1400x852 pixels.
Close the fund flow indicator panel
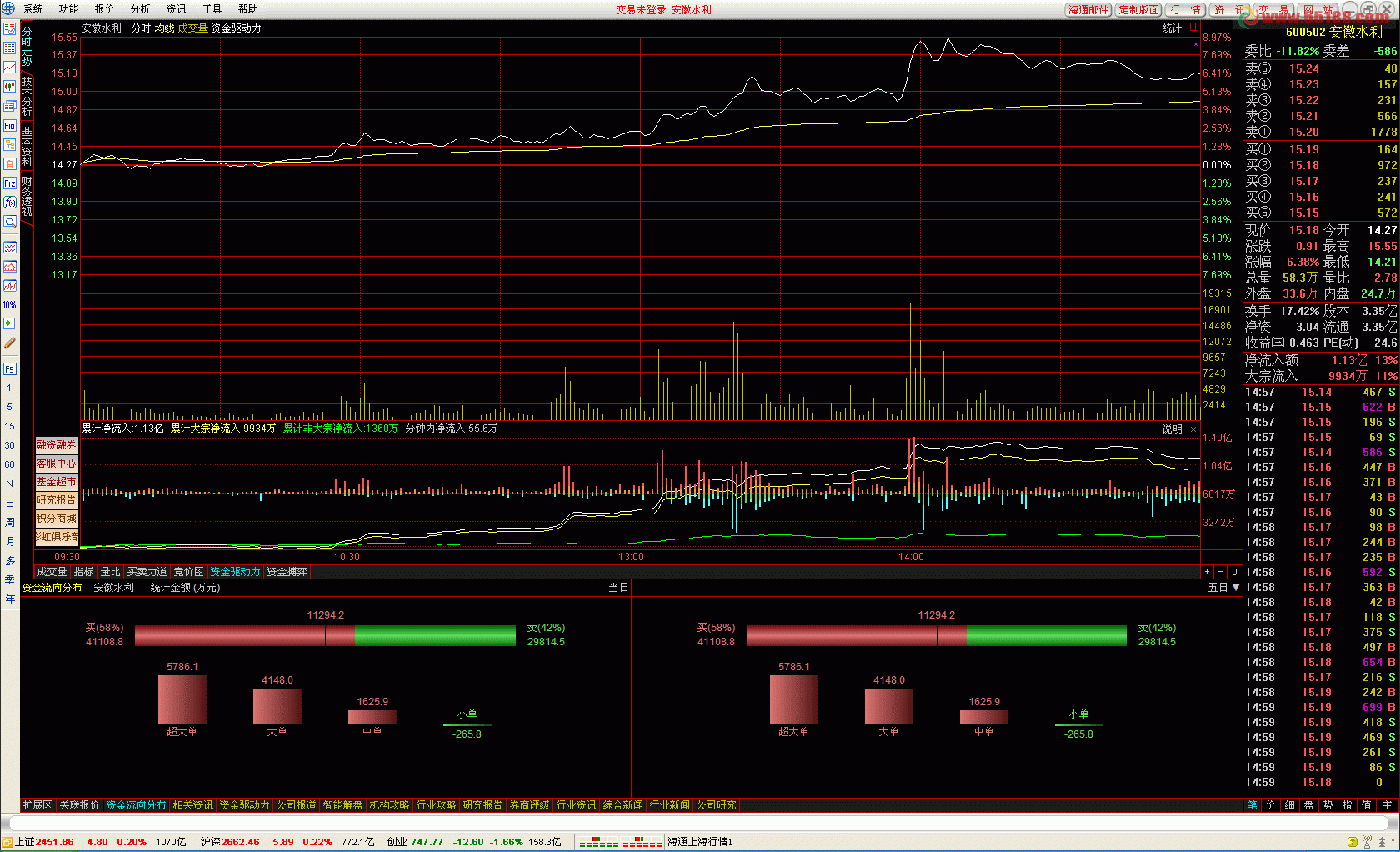(x=1193, y=429)
